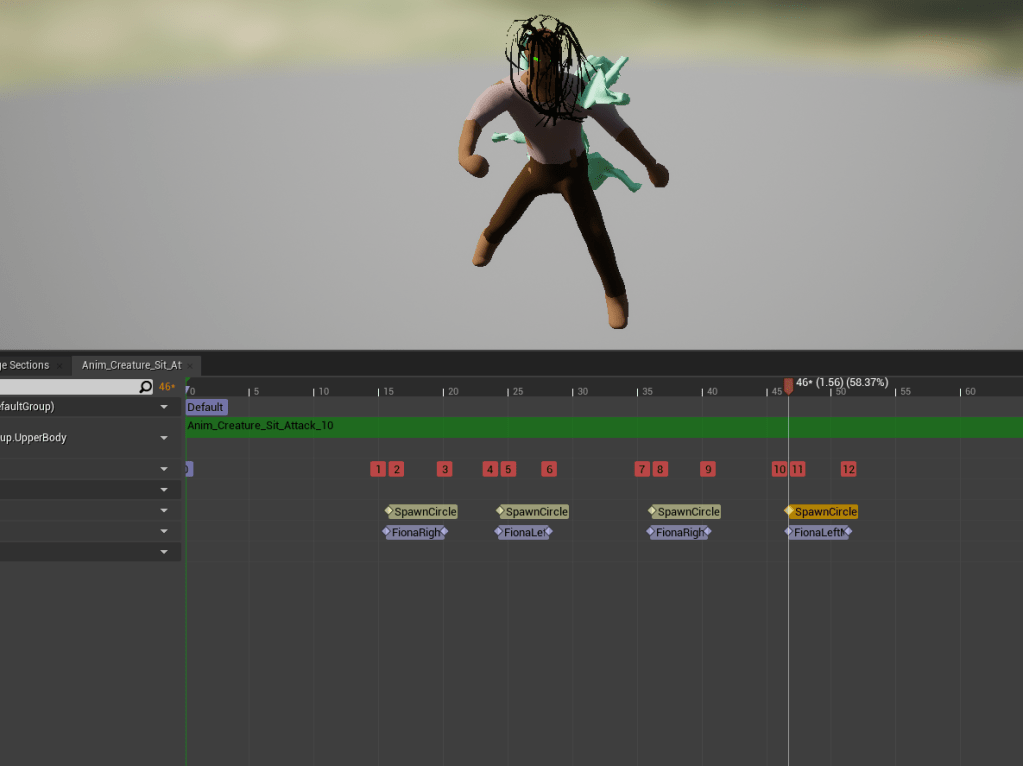
Task: Switch to the Anim_Creature_Sit_At tab
Action: [x=131, y=366]
